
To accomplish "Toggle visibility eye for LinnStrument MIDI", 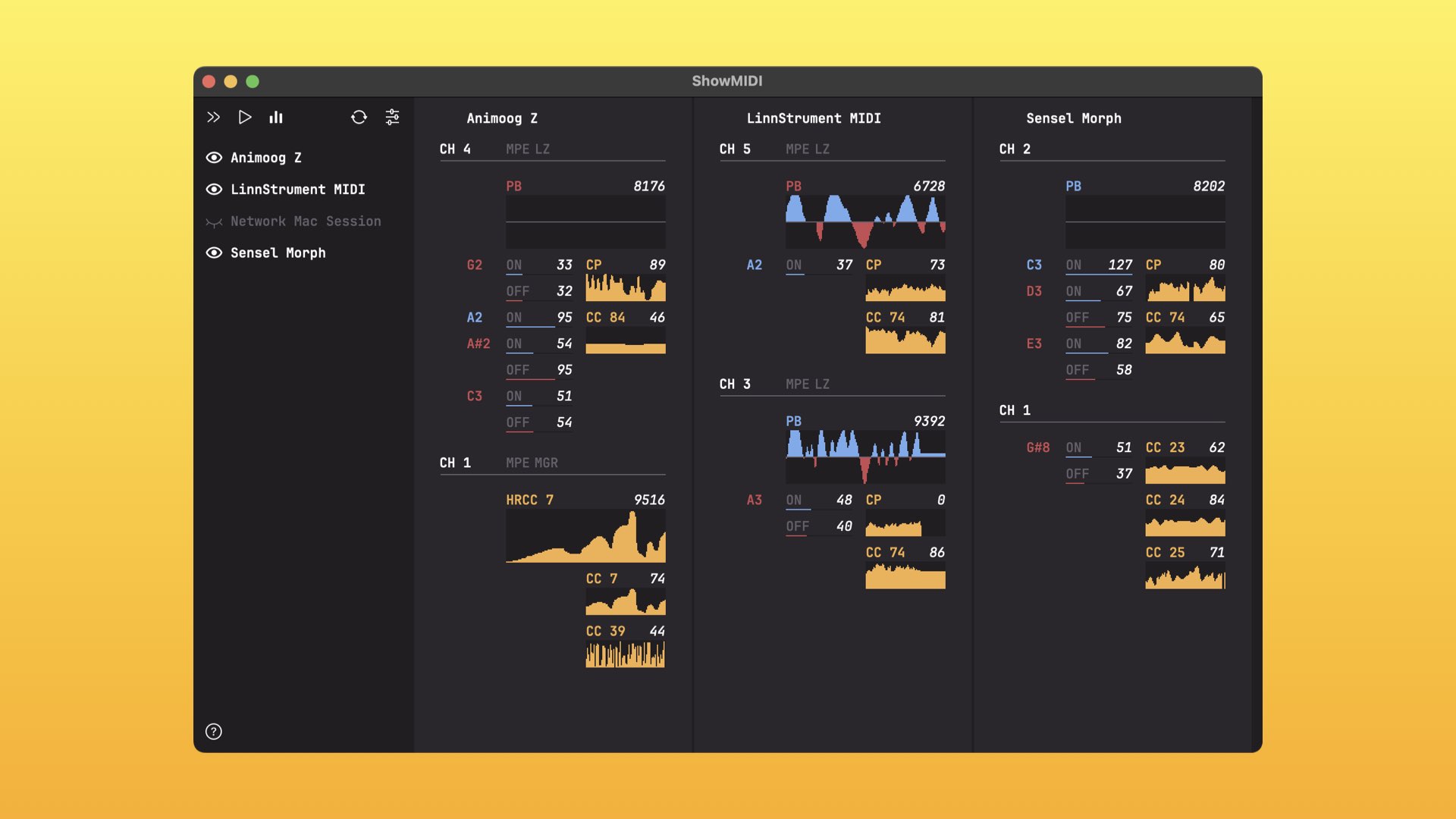I will point(214,190).
